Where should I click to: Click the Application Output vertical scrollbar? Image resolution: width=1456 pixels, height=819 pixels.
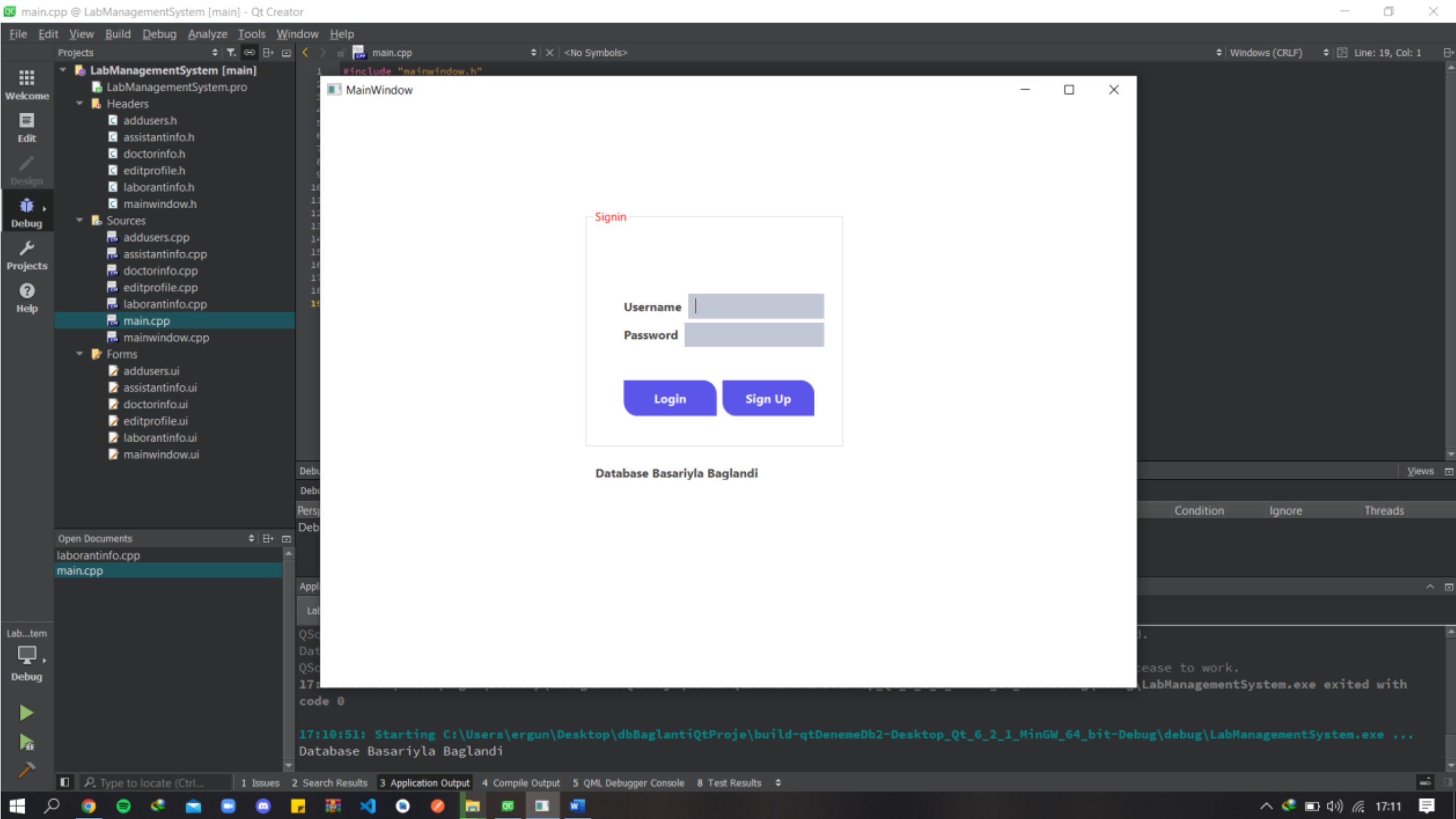click(x=1450, y=698)
